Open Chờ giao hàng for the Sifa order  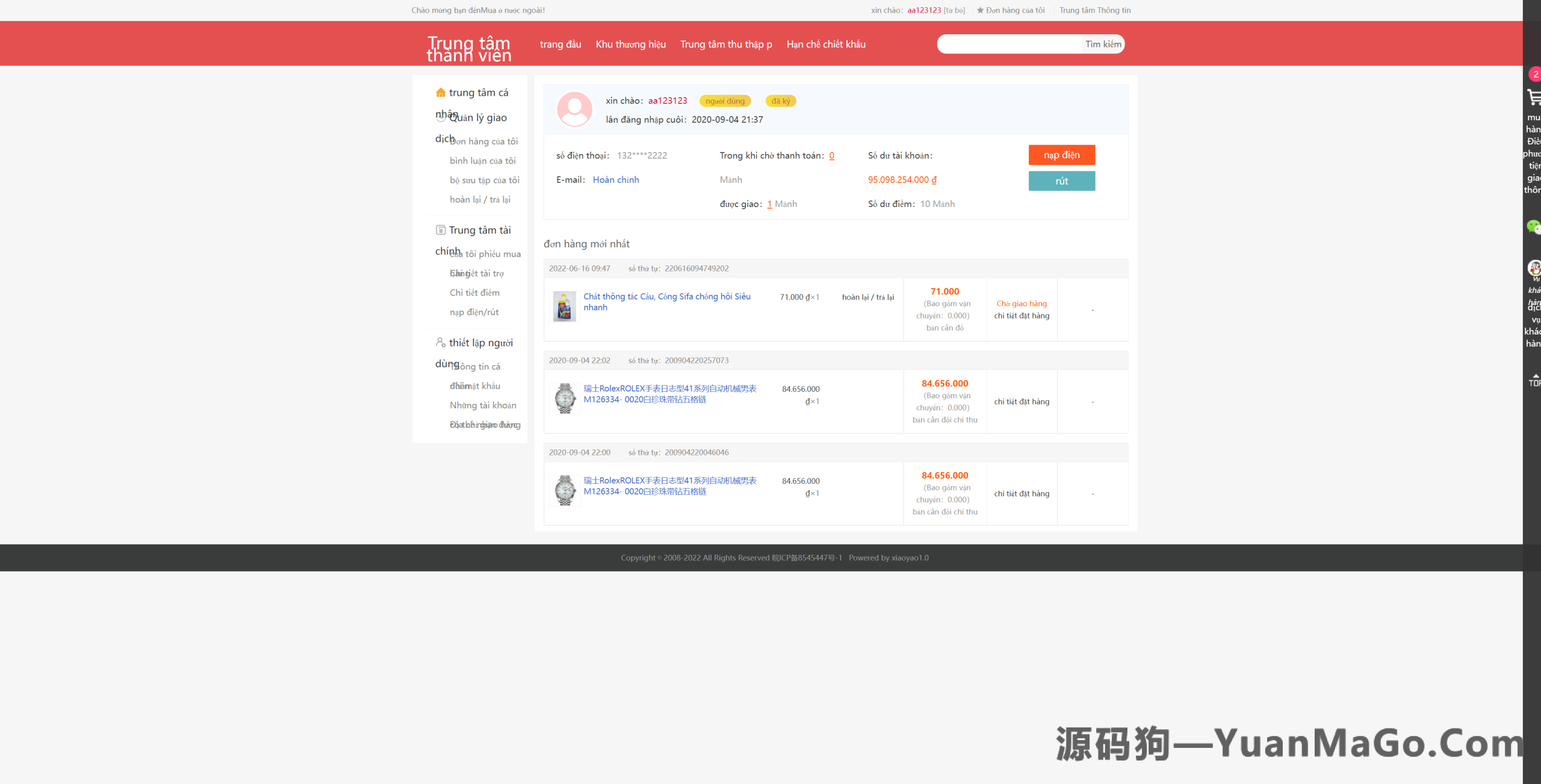click(x=1021, y=303)
